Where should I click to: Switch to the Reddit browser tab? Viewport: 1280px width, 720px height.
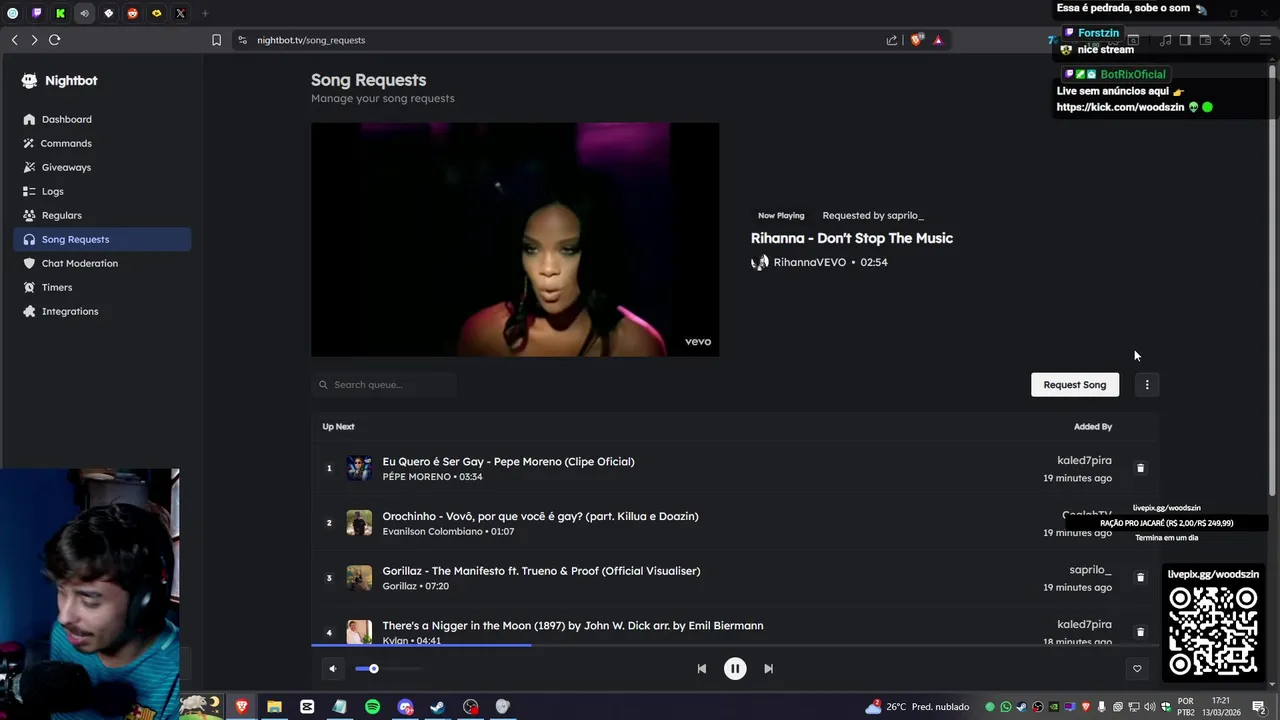point(132,13)
